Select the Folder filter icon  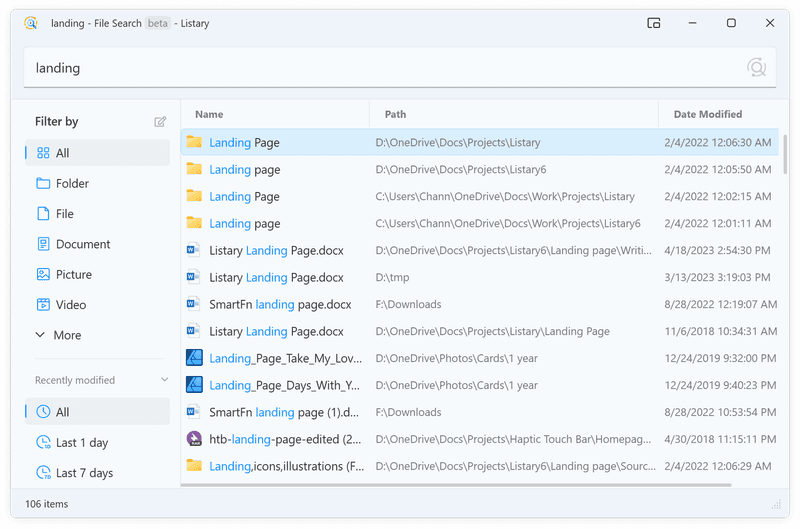click(x=43, y=183)
